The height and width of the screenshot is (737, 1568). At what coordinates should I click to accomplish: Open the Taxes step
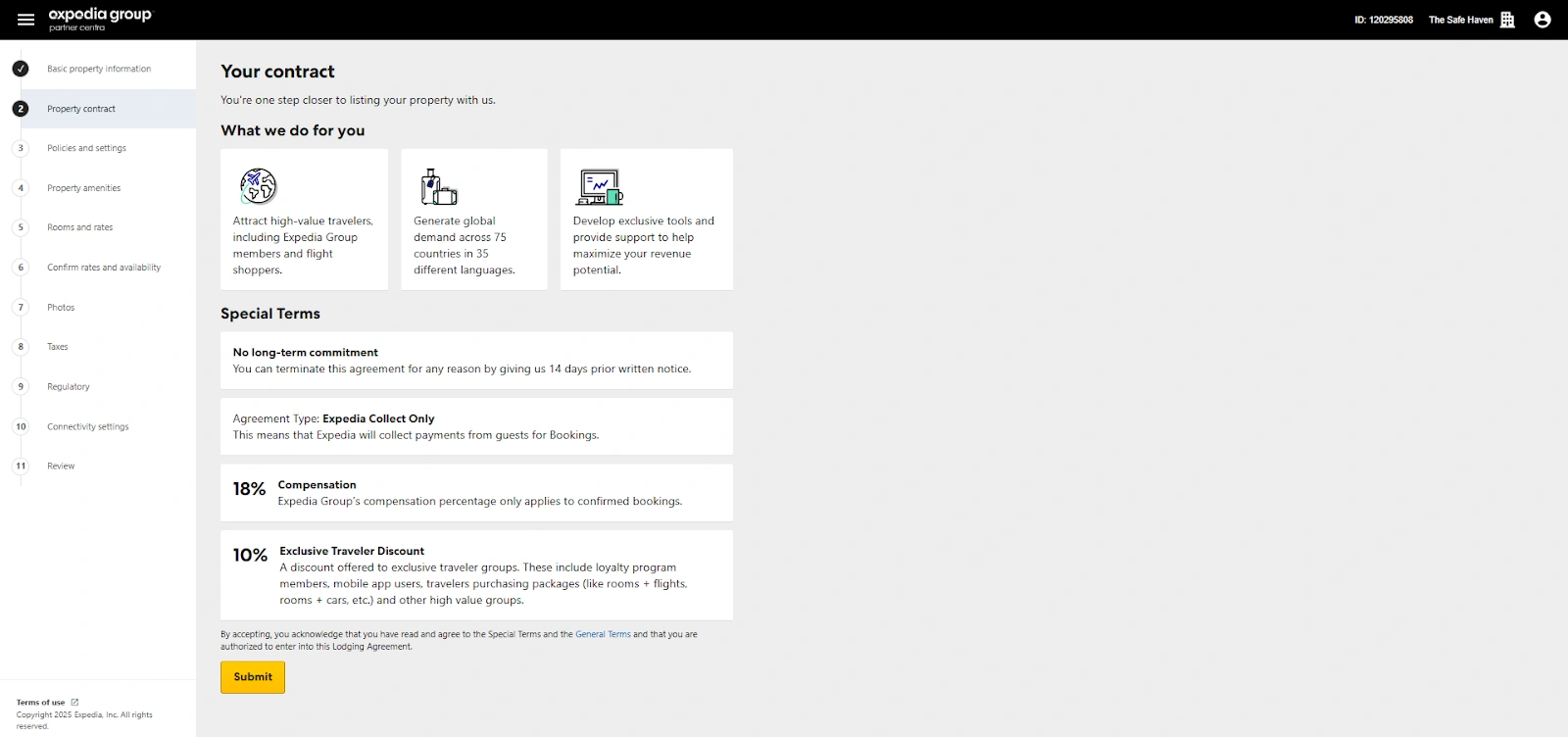point(58,347)
